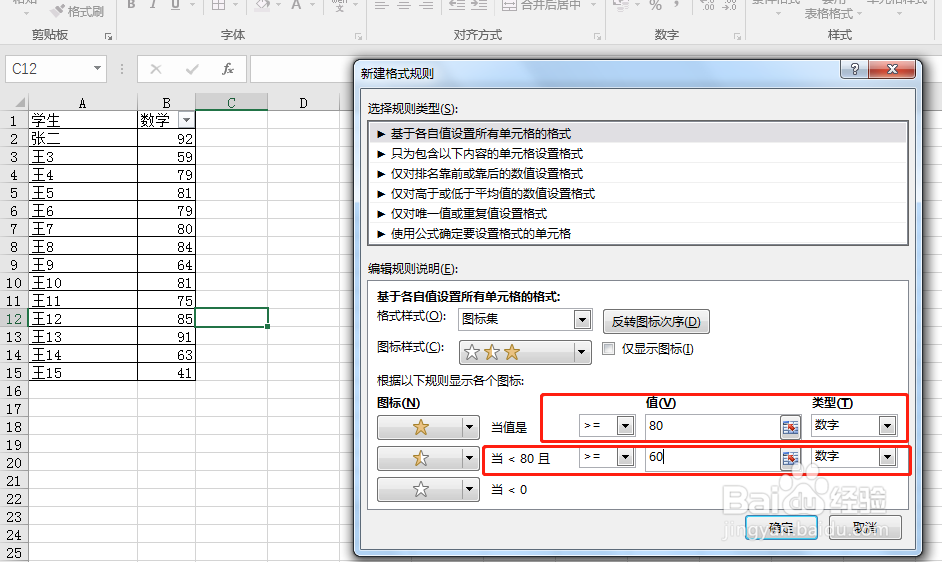Open the 图标样式 three-stars dropdown

click(581, 352)
